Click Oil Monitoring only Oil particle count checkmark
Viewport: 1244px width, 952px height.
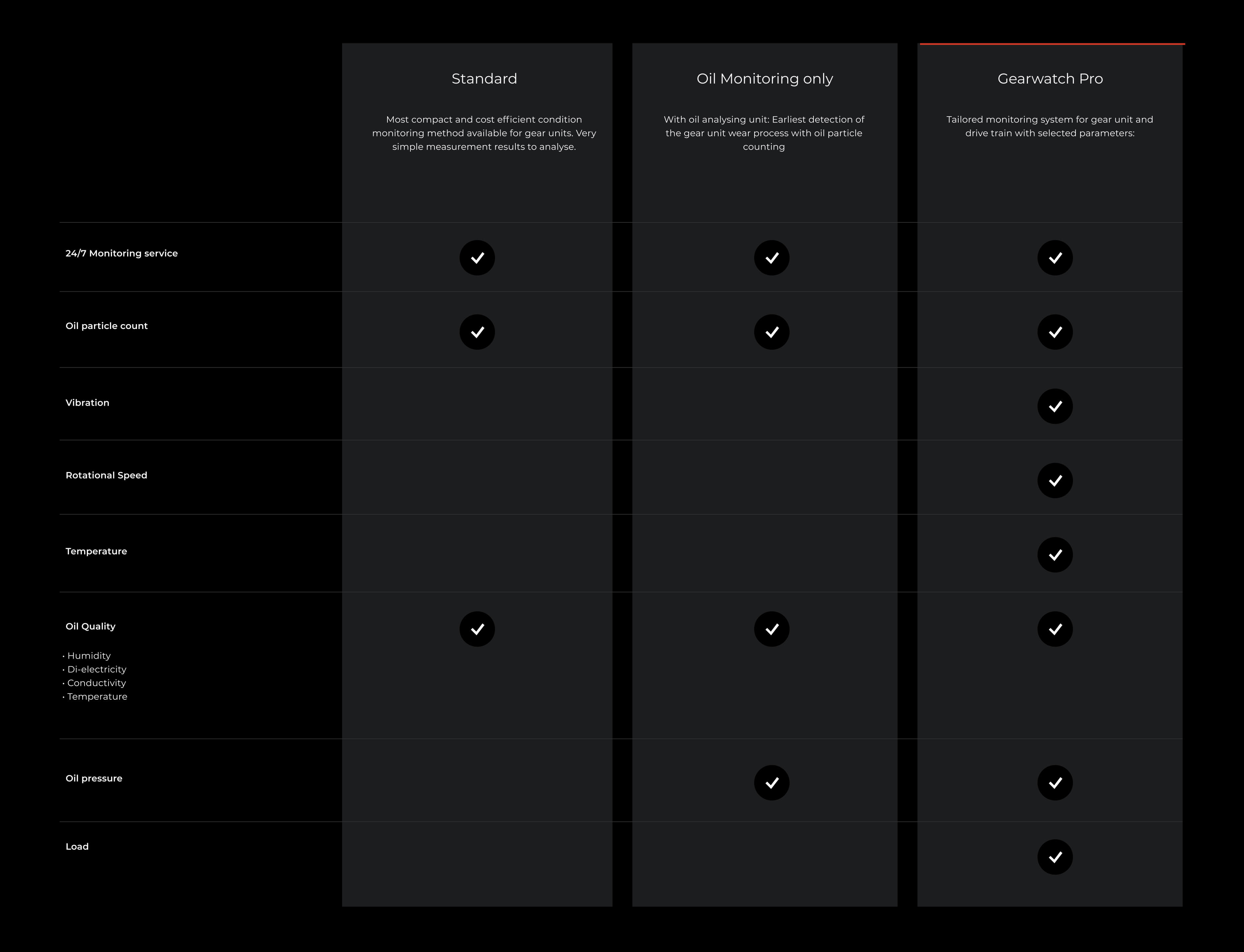click(772, 332)
